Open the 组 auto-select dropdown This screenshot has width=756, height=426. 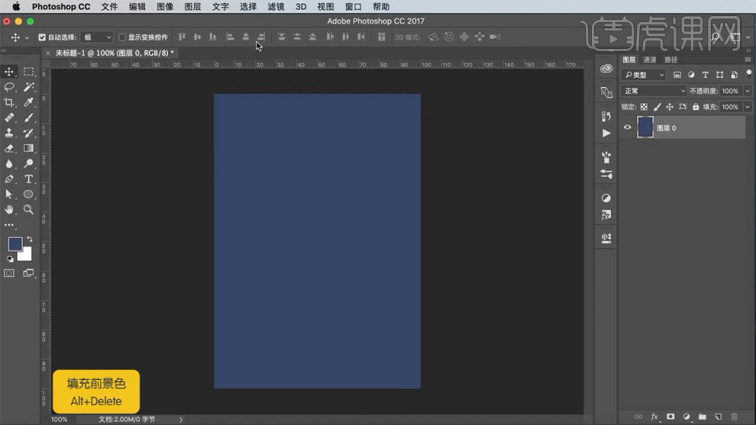(x=97, y=37)
